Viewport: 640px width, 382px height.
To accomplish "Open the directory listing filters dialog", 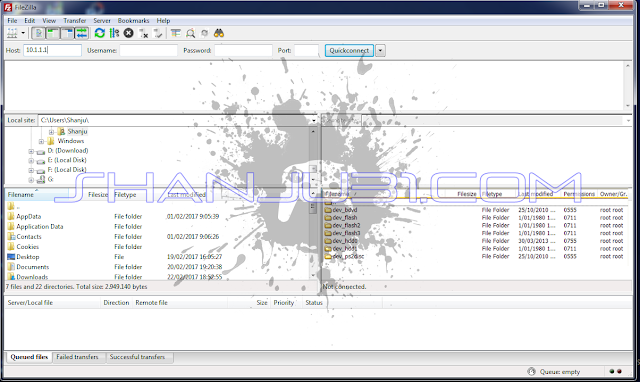I will [x=176, y=33].
